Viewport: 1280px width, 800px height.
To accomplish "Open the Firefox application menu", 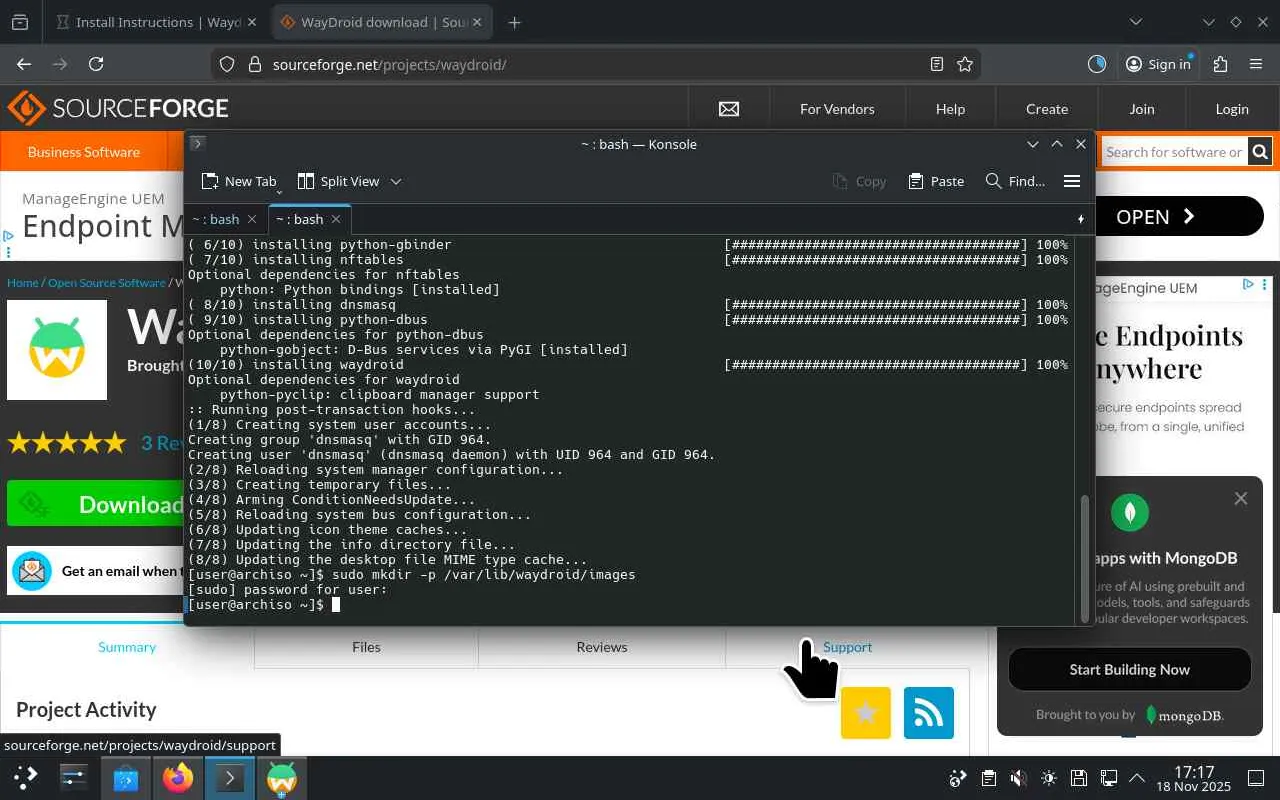I will [1256, 64].
